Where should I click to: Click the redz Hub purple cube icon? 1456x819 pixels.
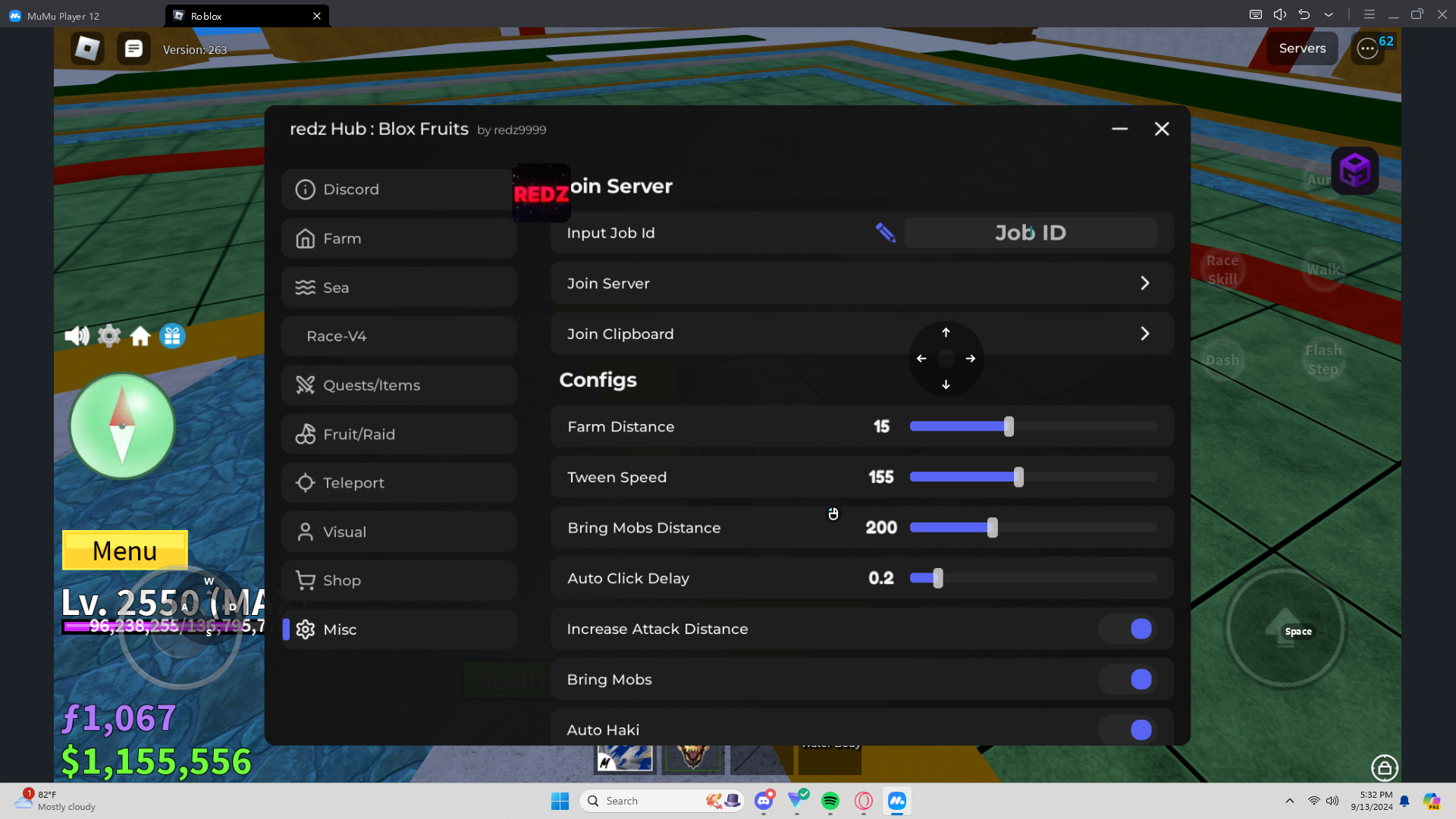pos(1354,170)
